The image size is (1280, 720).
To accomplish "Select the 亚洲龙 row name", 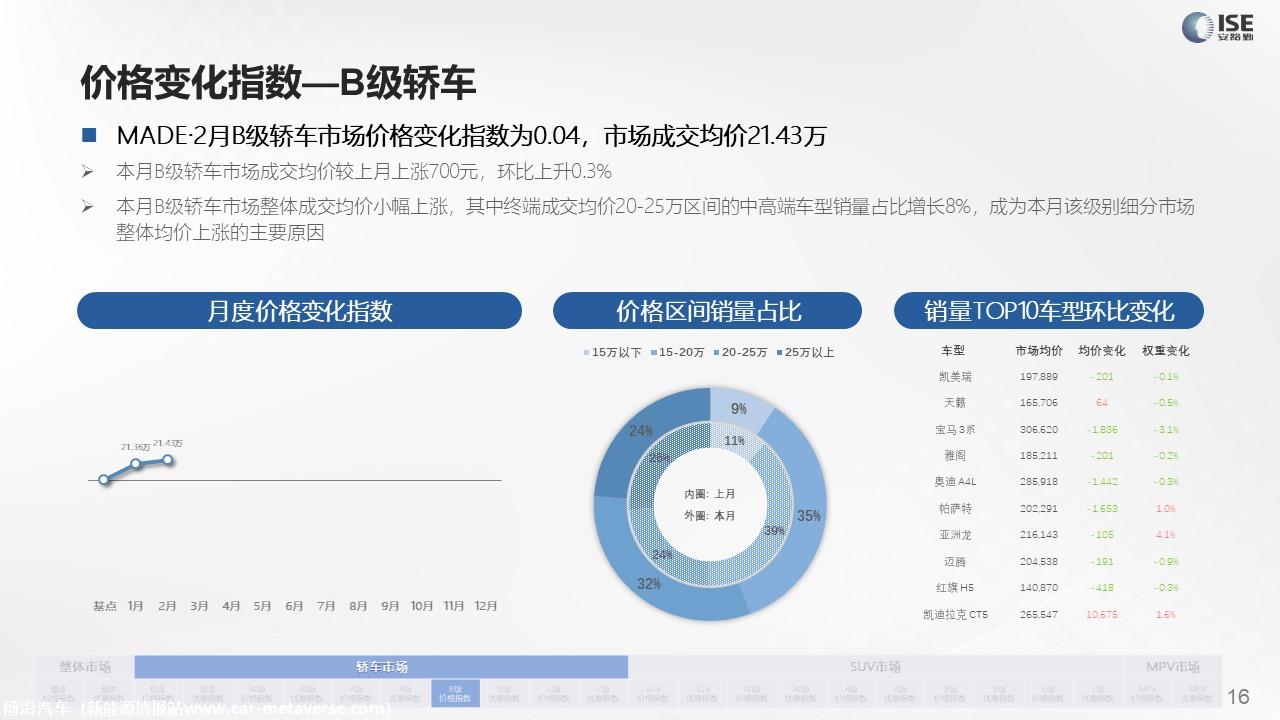I will [955, 535].
